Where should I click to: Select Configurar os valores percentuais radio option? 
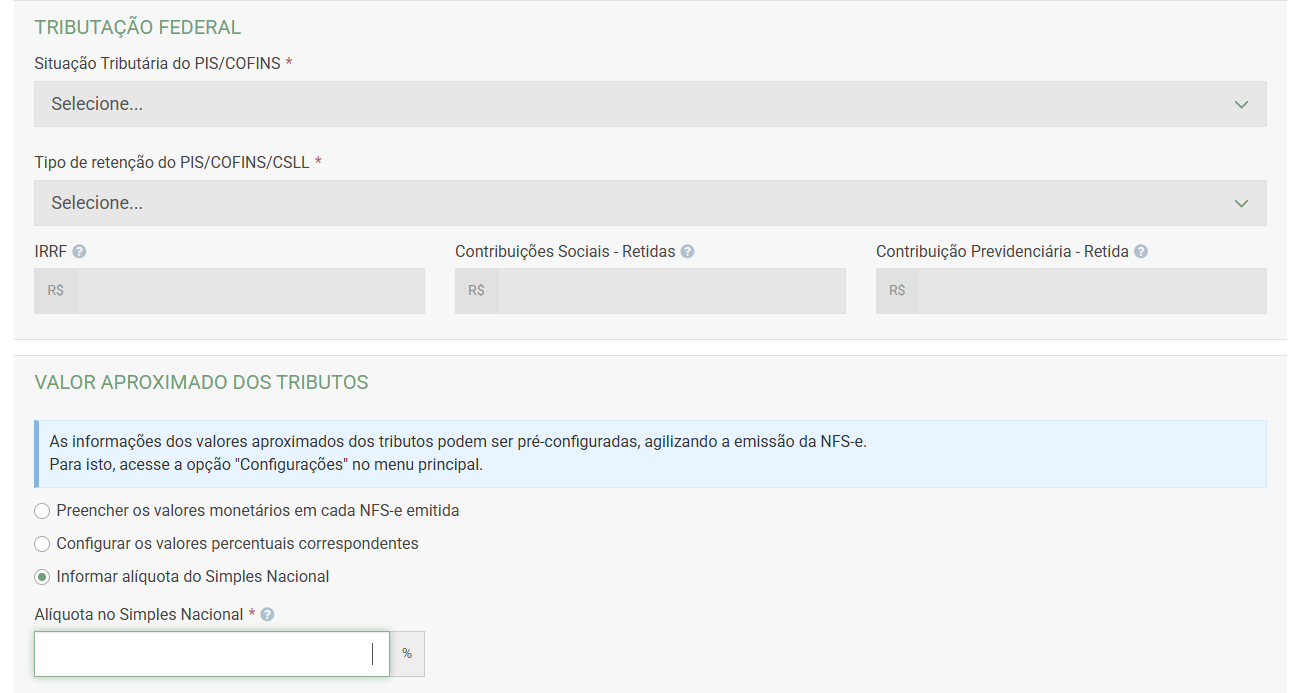click(x=42, y=545)
